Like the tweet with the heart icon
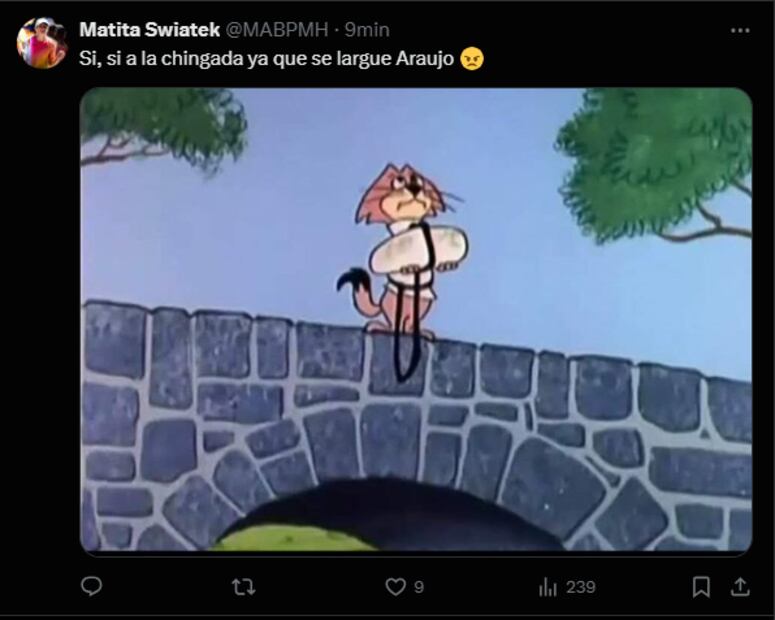Viewport: 775px width, 620px height. coord(396,587)
